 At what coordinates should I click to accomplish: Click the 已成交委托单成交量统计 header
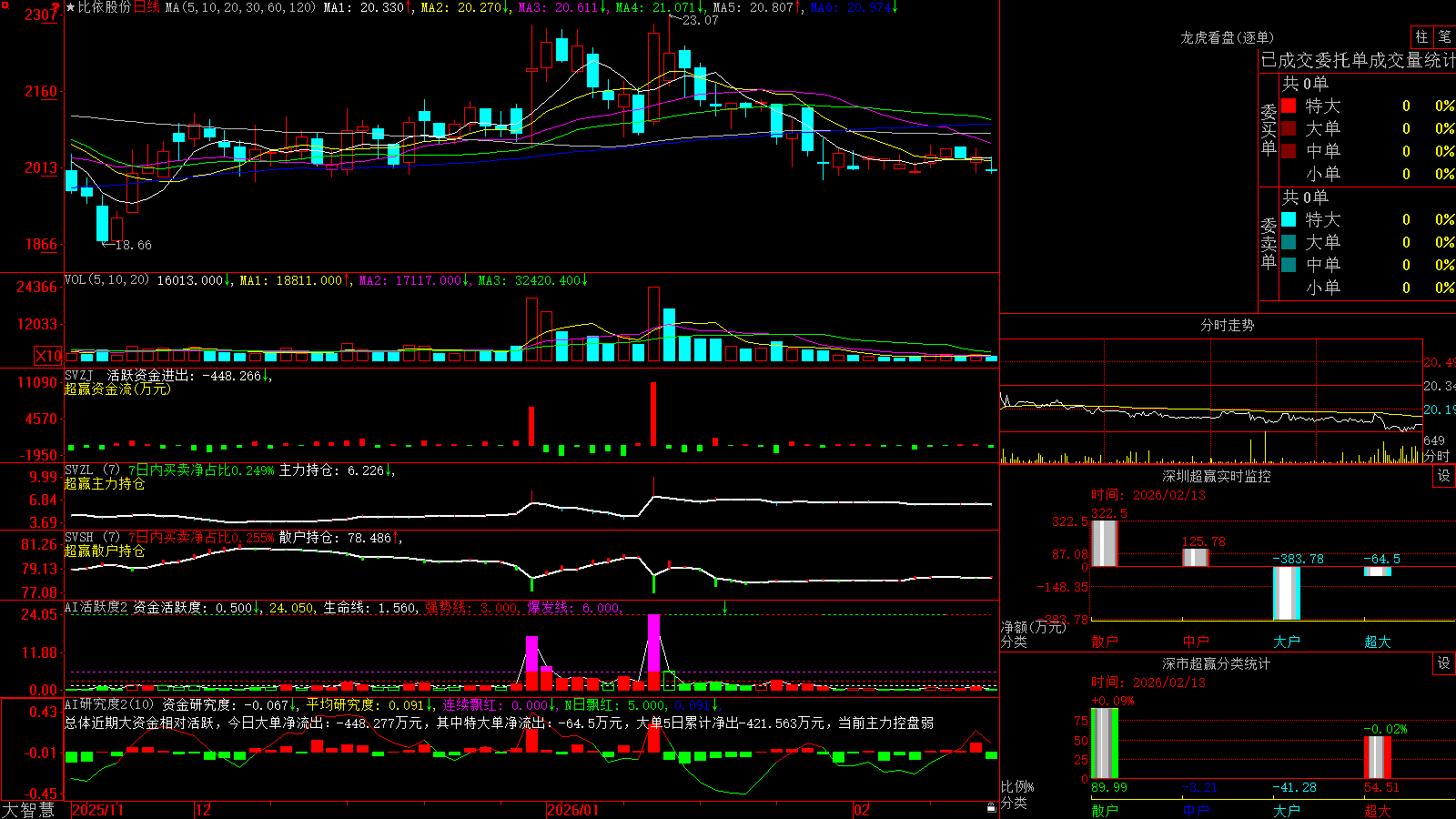tap(1358, 60)
